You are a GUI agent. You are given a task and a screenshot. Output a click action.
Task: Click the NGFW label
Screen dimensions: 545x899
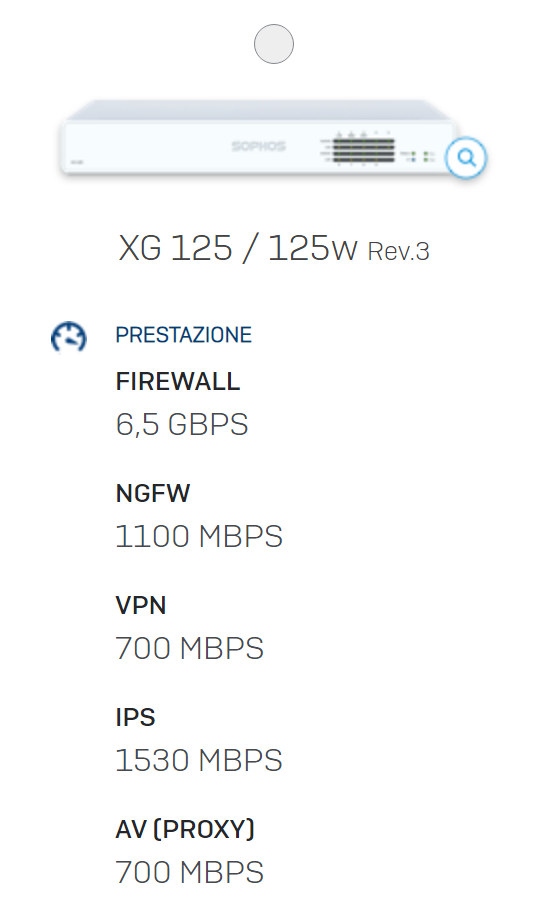152,493
